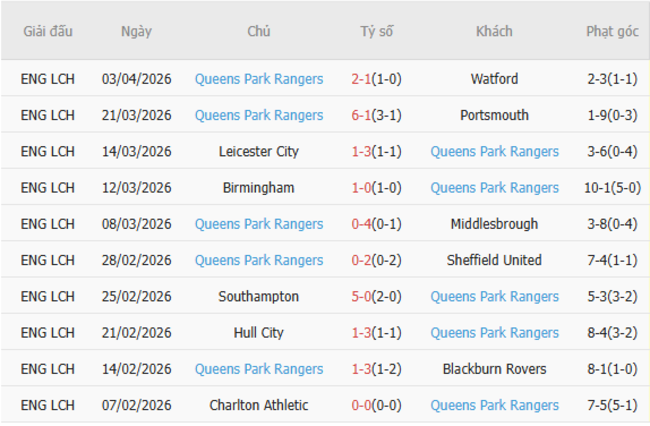The height and width of the screenshot is (426, 650).
Task: Click the Sheffield United team name
Action: pos(494,260)
